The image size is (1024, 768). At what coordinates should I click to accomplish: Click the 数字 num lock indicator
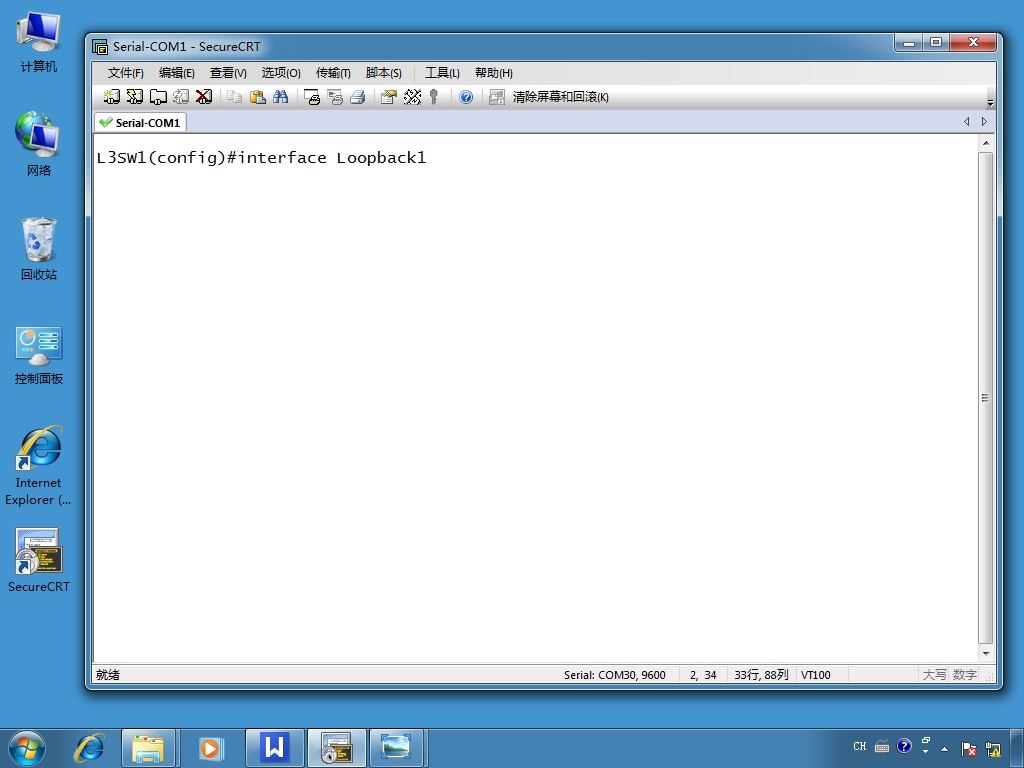pyautogui.click(x=965, y=675)
